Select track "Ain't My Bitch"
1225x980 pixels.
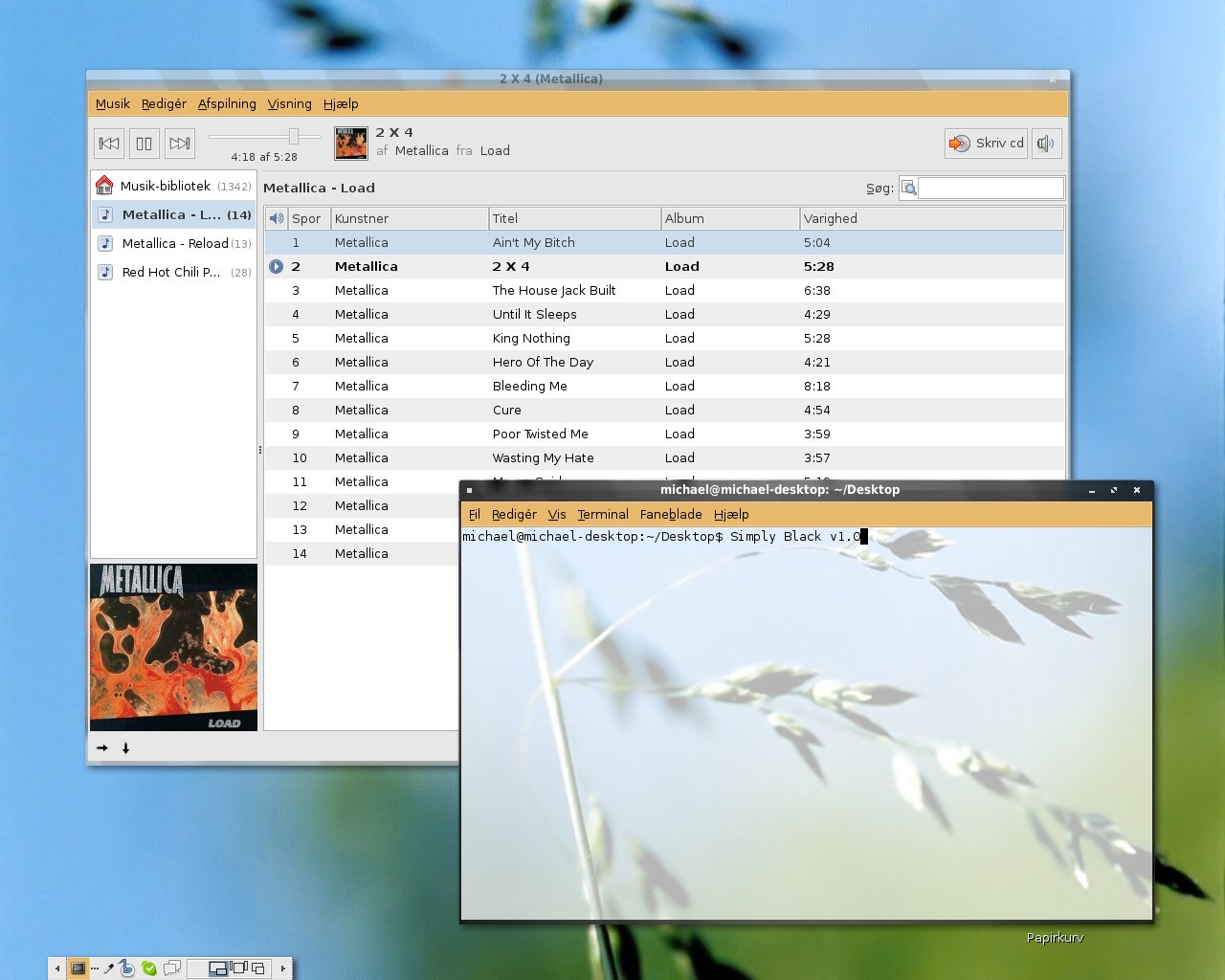[664, 243]
